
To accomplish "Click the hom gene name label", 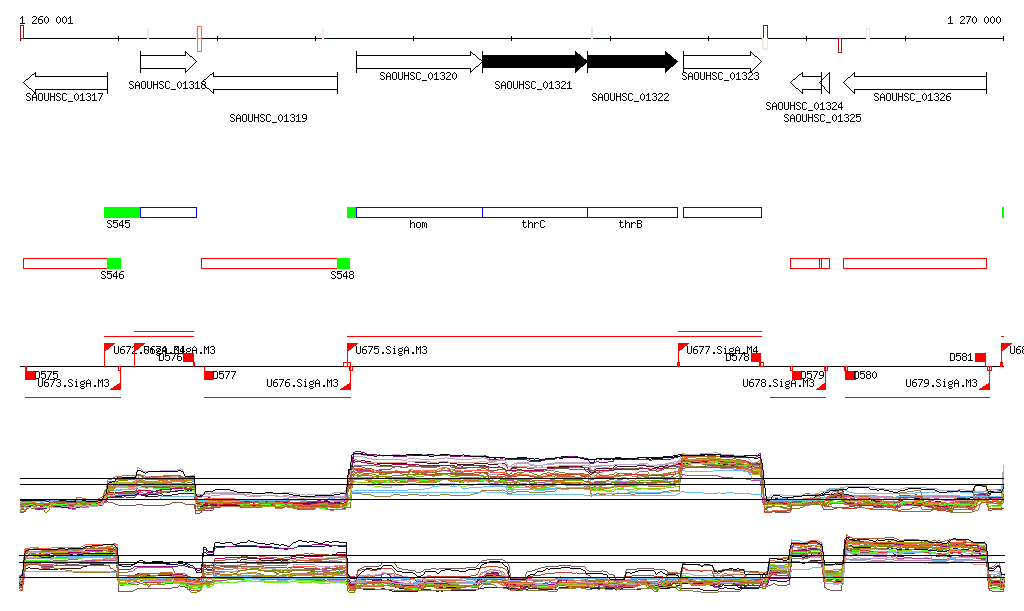I will [419, 225].
